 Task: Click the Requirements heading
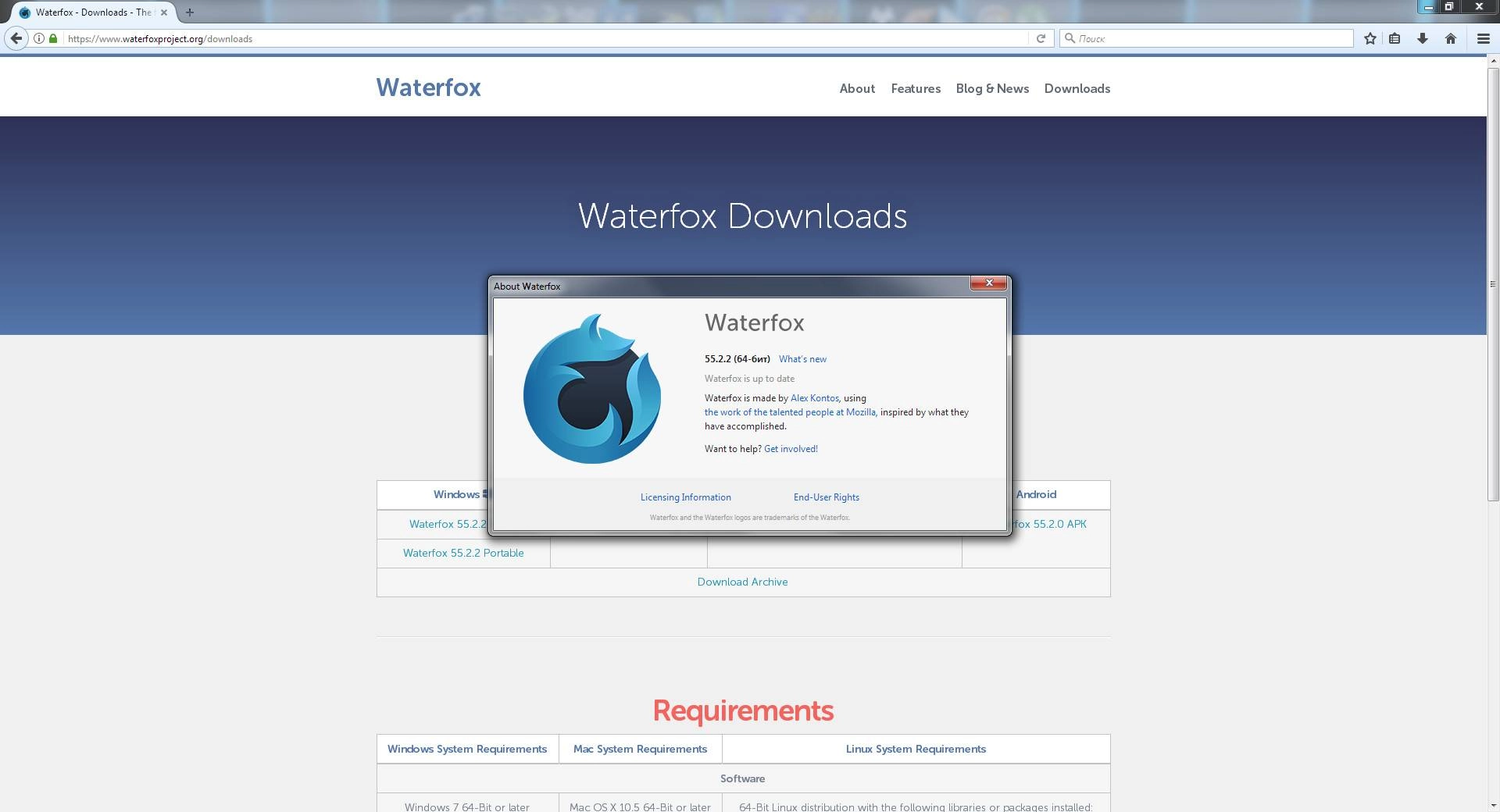[x=743, y=710]
